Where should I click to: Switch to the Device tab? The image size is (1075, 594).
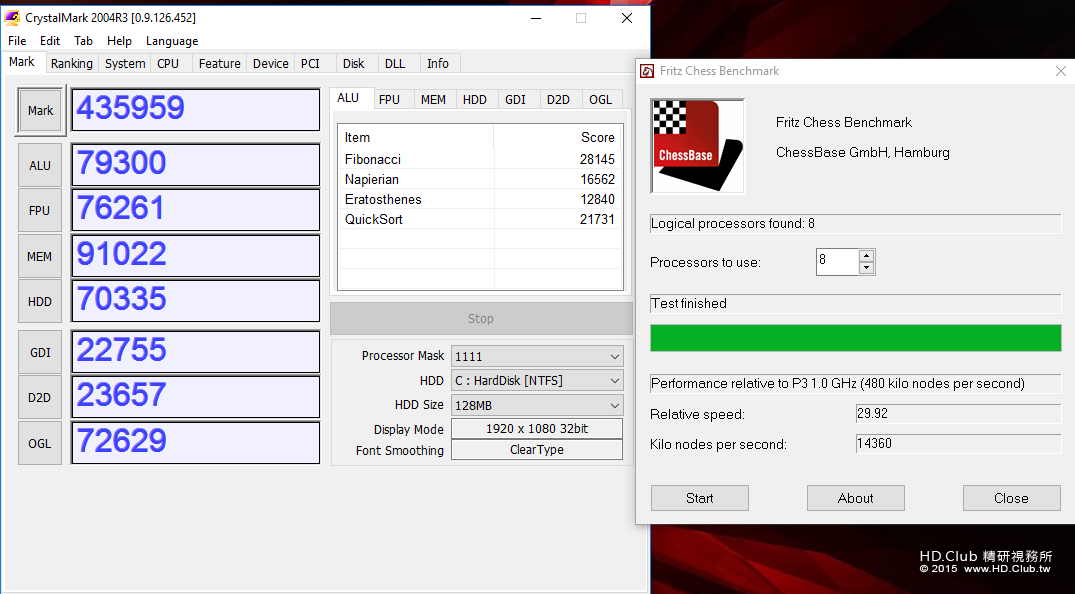271,64
